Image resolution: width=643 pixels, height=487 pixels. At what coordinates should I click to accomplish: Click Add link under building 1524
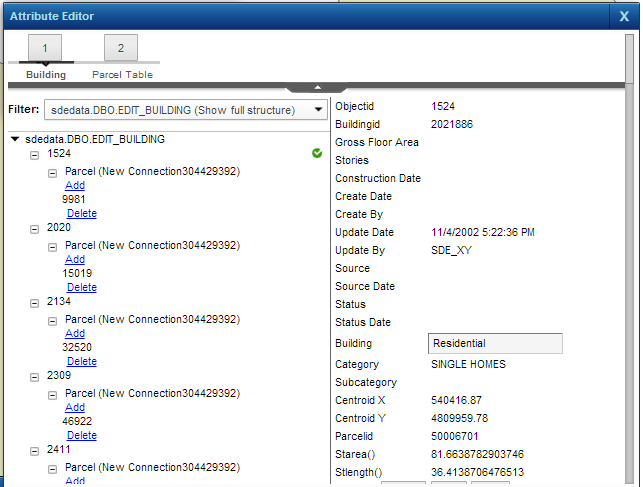[75, 185]
